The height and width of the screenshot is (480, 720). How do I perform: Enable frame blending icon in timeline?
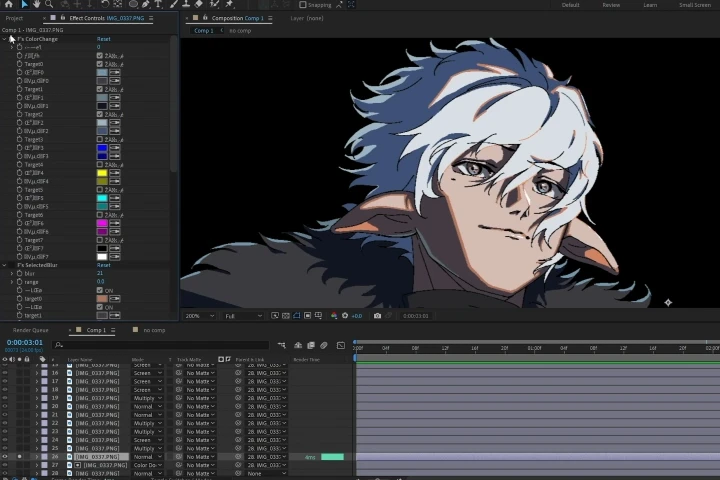coord(311,345)
